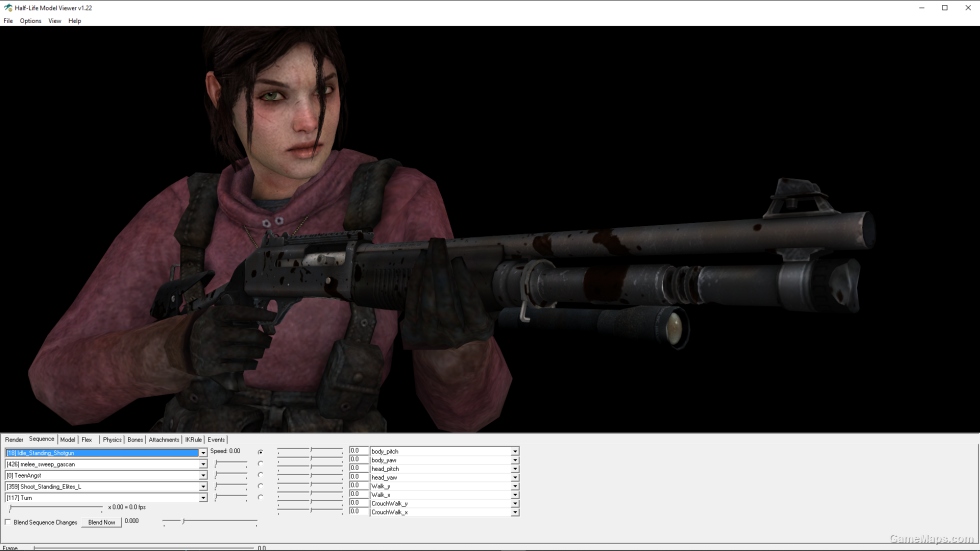980x551 pixels.
Task: Click the Walk_y value field
Action: (358, 485)
